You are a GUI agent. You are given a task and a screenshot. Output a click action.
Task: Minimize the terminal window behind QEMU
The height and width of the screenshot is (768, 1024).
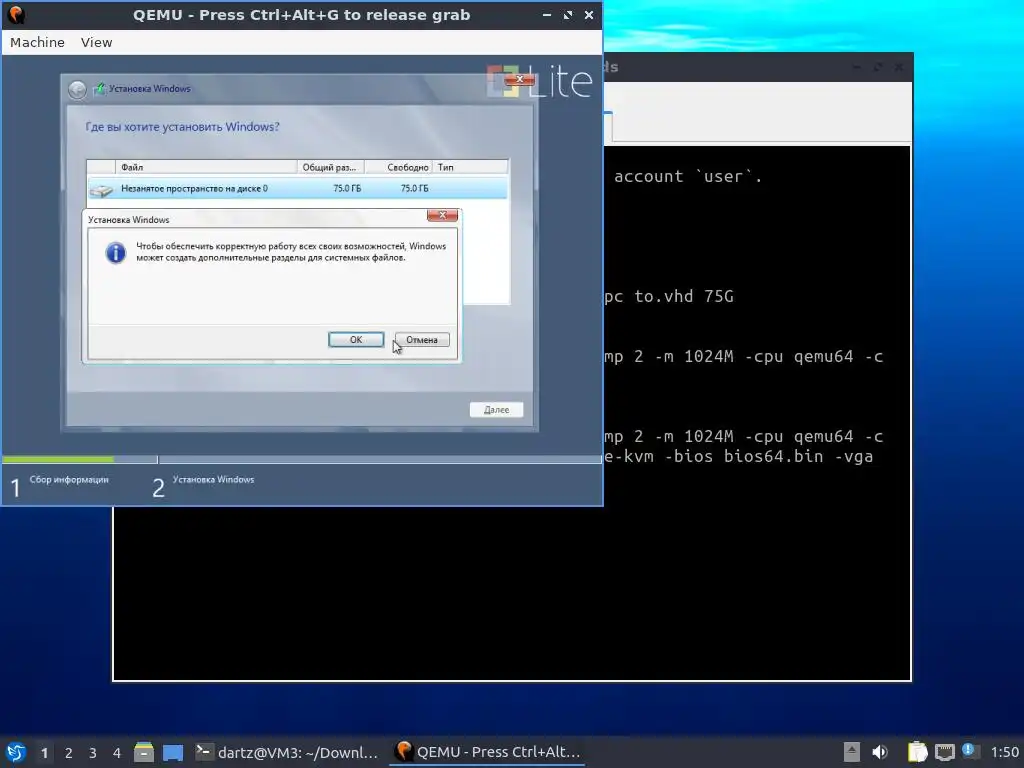point(857,67)
